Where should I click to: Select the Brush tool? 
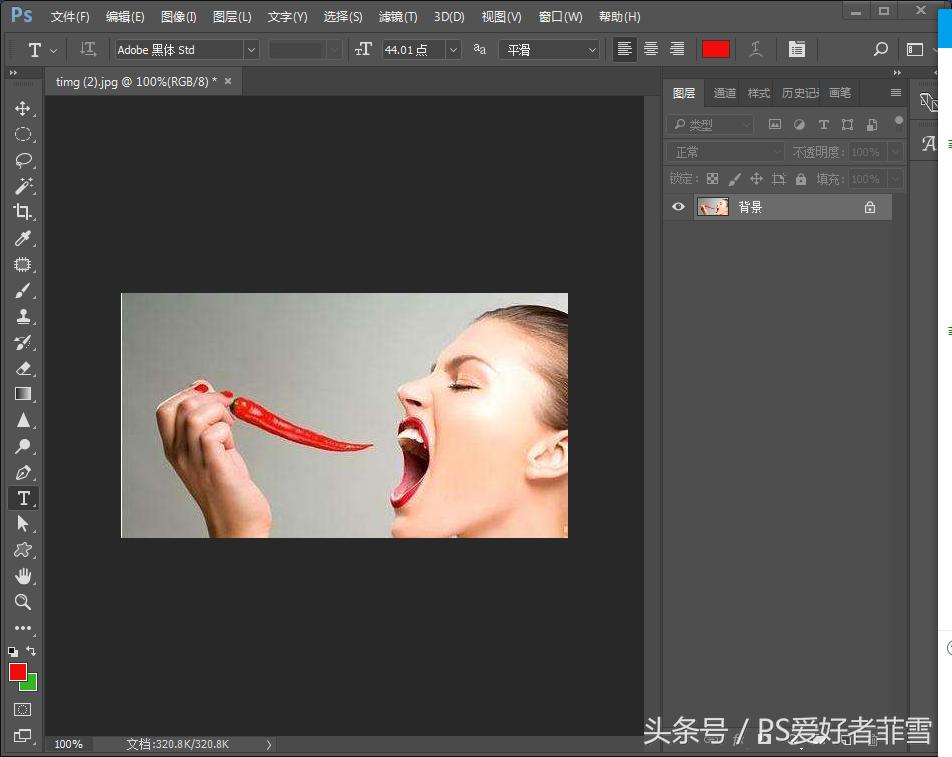pyautogui.click(x=23, y=291)
